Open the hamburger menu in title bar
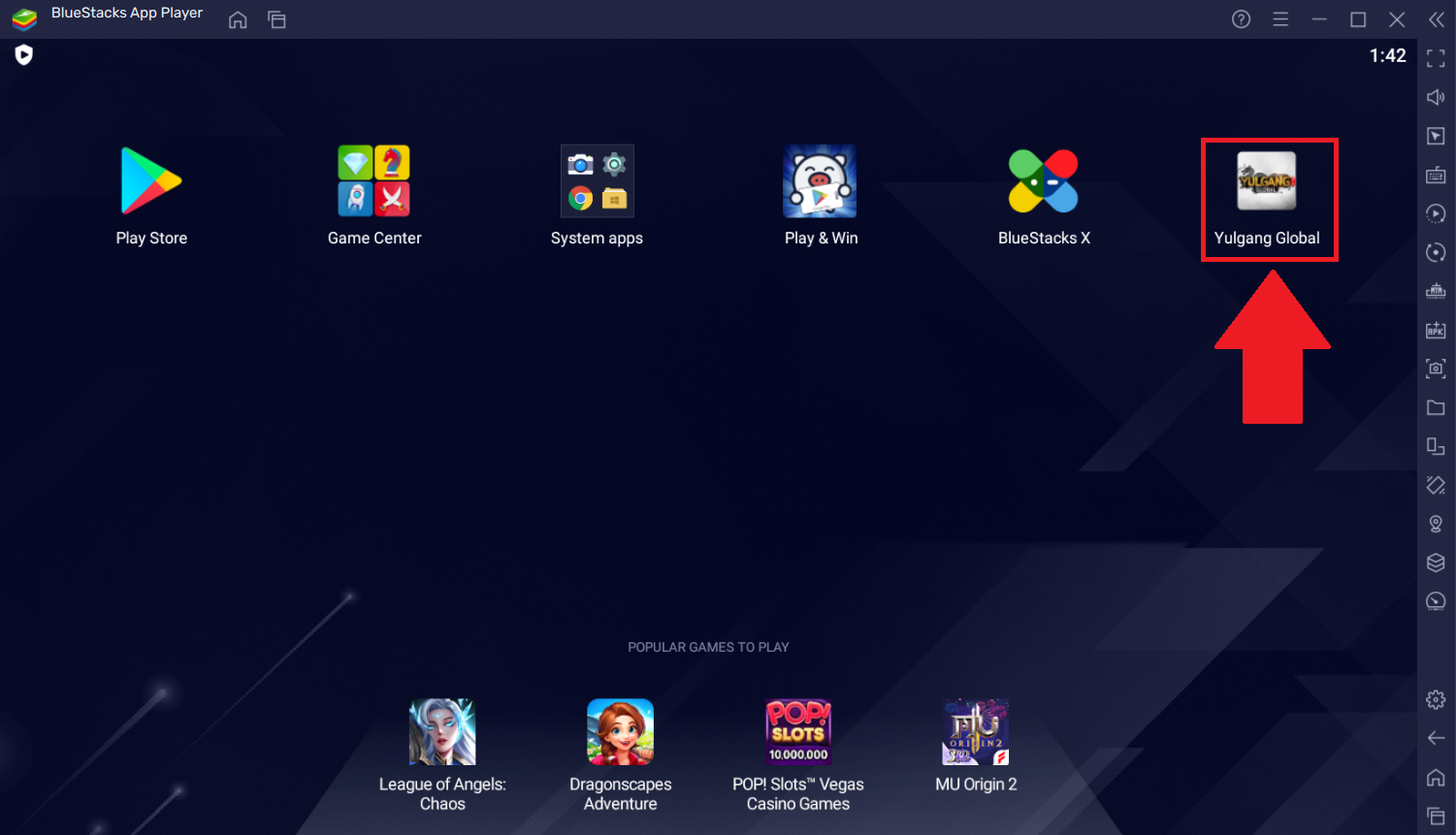1456x835 pixels. point(1280,19)
